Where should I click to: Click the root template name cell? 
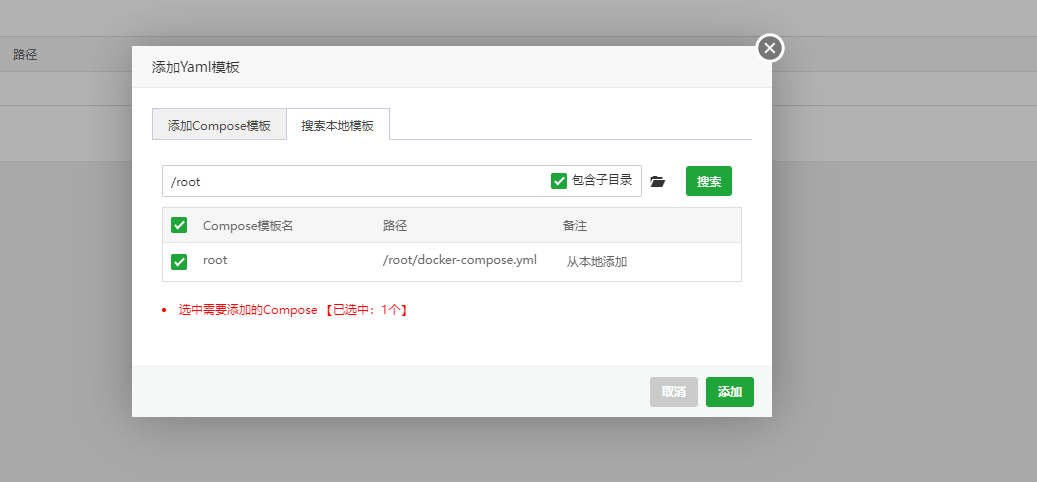(215, 260)
